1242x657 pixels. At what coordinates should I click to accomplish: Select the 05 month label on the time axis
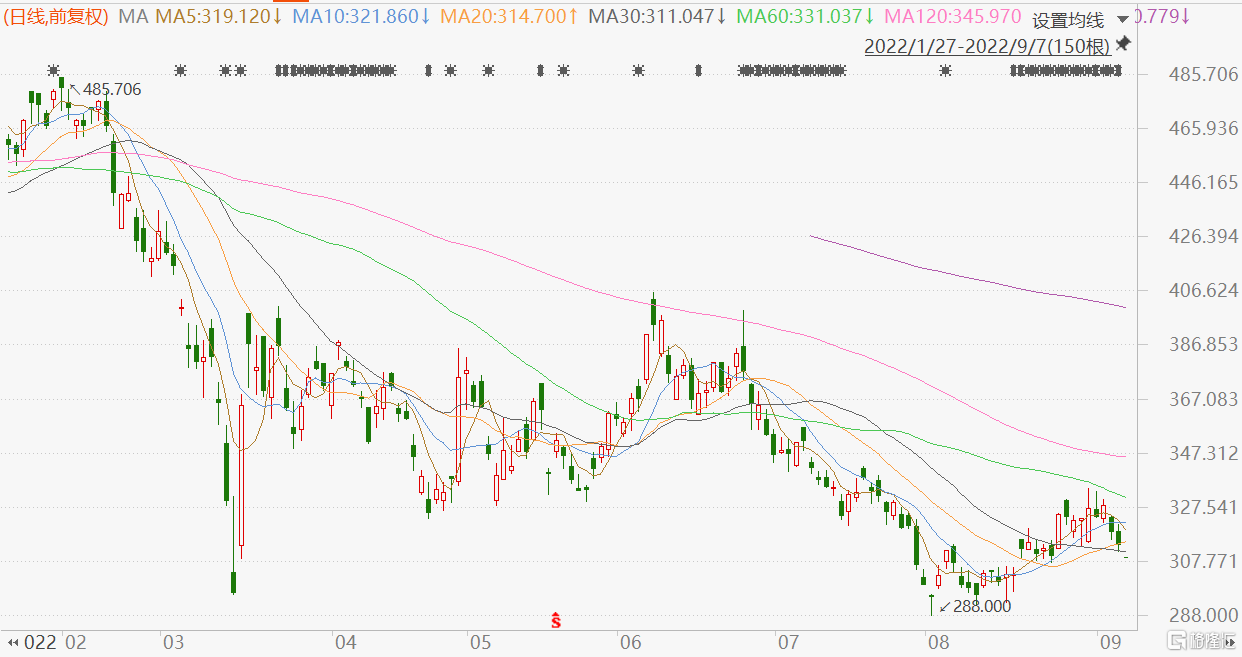coord(480,641)
